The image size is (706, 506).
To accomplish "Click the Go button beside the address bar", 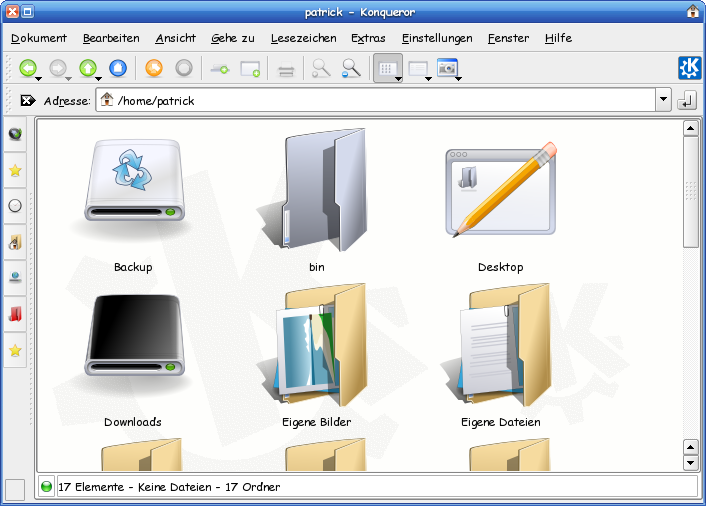I will (687, 100).
